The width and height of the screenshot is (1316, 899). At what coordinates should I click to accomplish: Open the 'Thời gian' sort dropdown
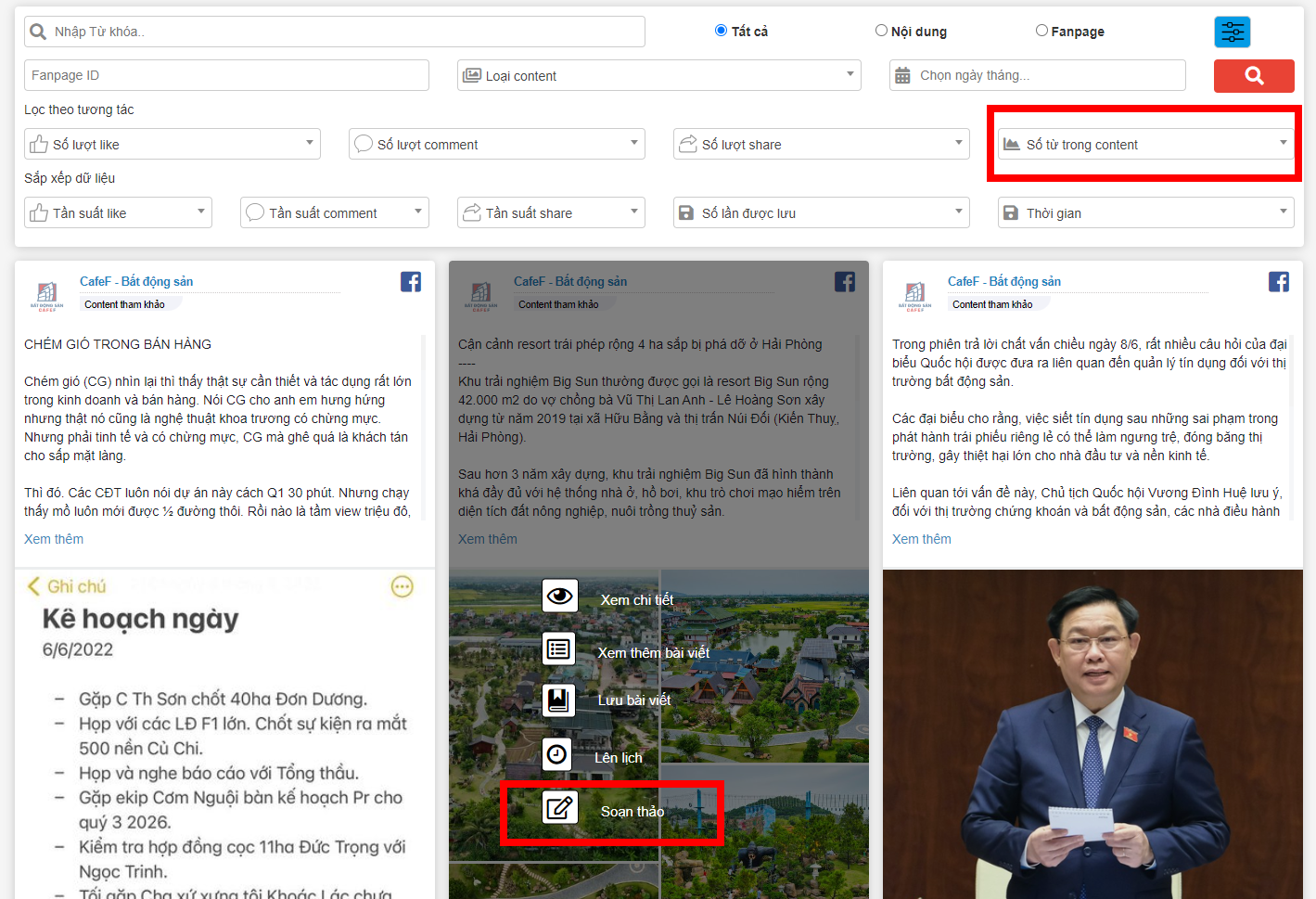[1145, 212]
